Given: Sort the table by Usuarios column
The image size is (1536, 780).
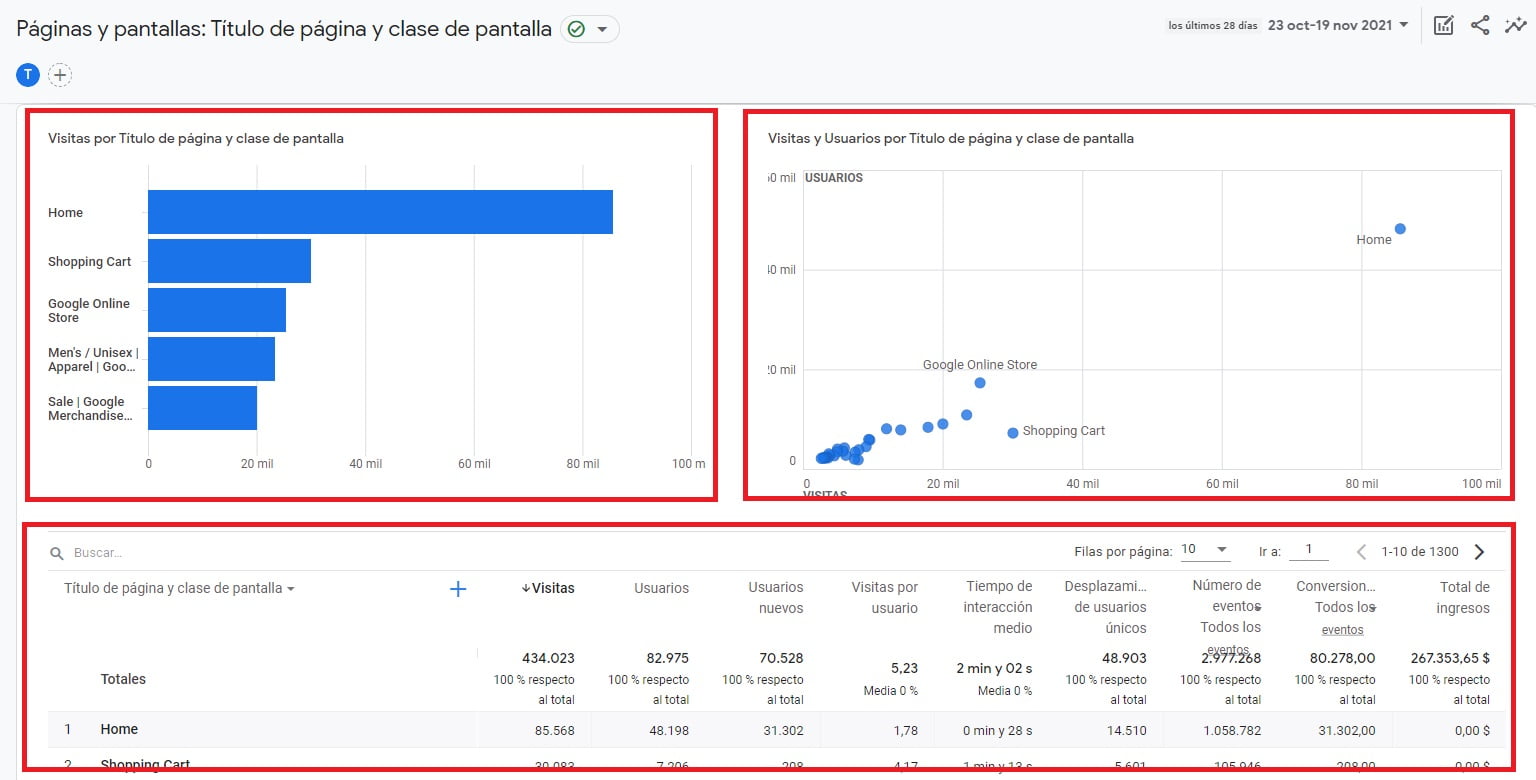Looking at the screenshot, I should click(x=660, y=588).
